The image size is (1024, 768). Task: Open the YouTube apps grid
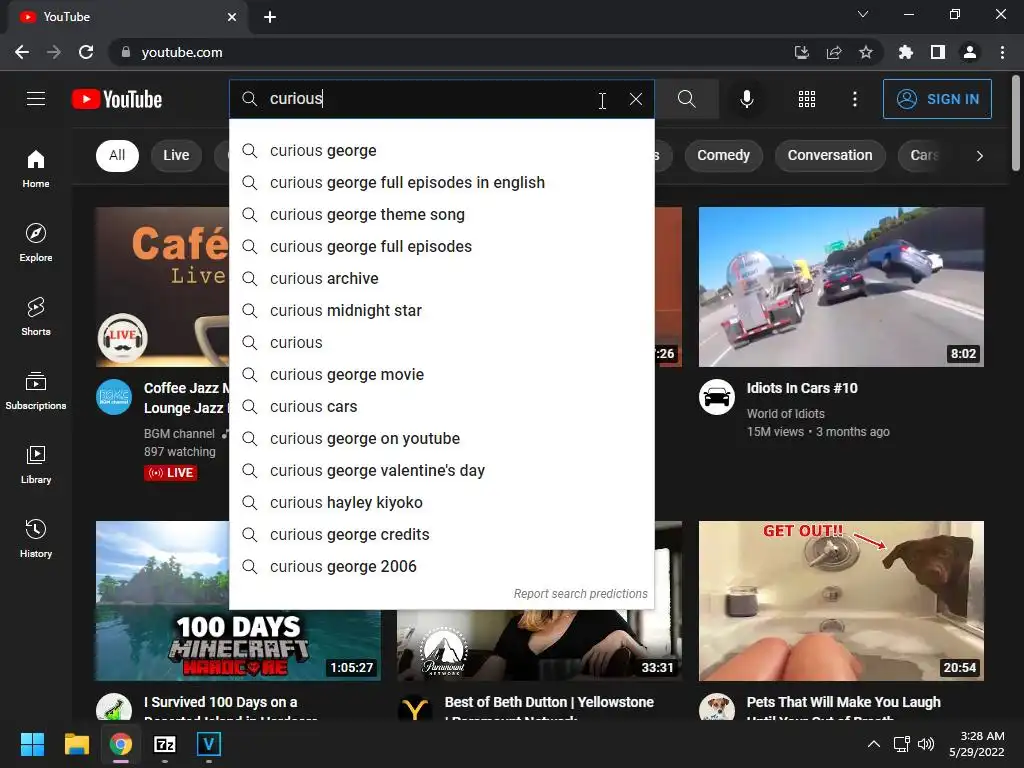(807, 99)
